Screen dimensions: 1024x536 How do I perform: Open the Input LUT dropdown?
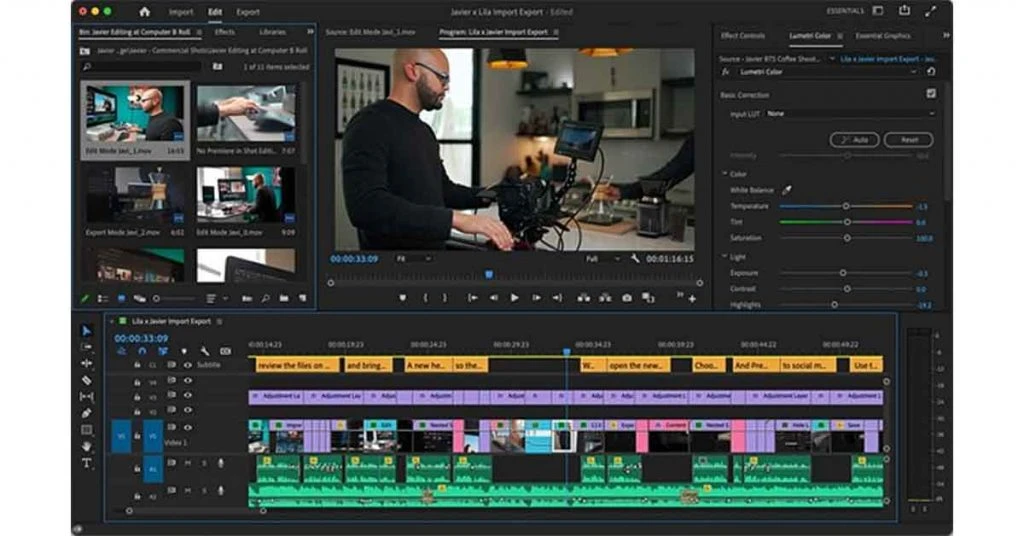[851, 114]
